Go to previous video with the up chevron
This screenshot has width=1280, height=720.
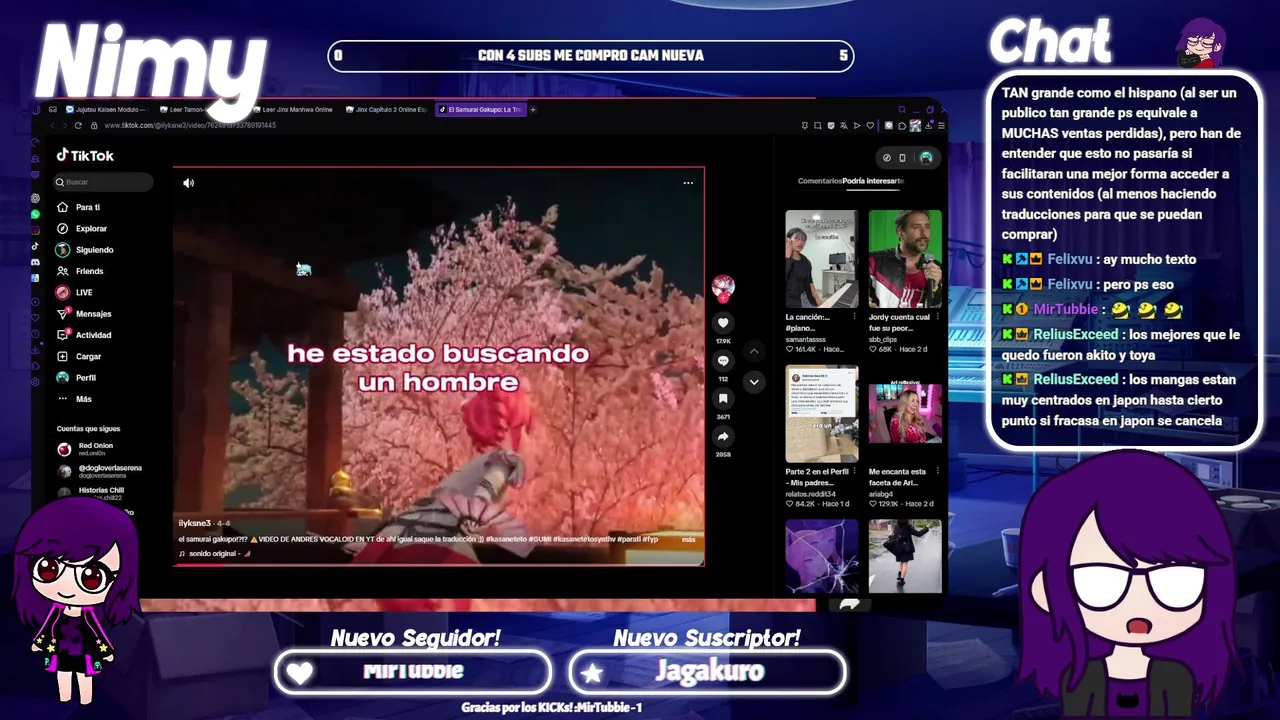pos(754,351)
